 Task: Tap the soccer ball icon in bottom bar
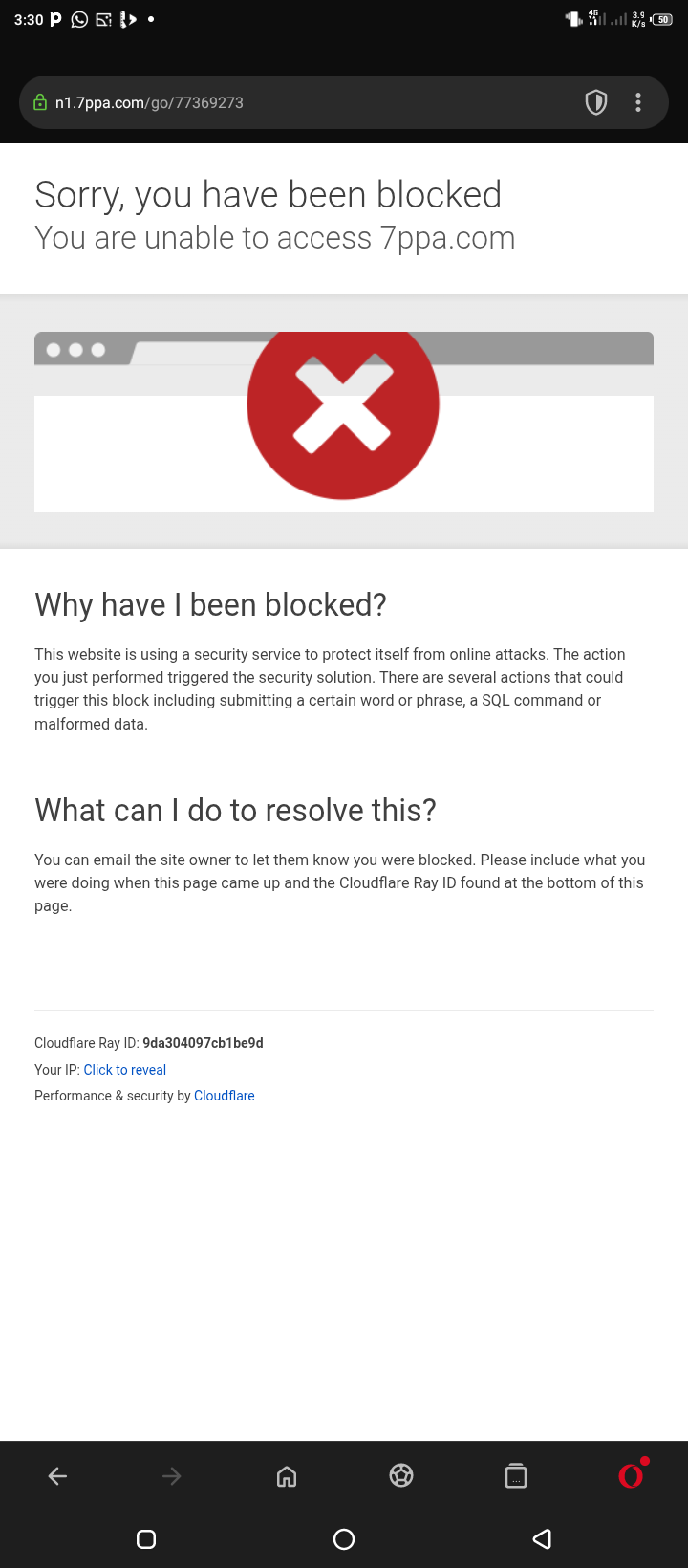point(401,1476)
